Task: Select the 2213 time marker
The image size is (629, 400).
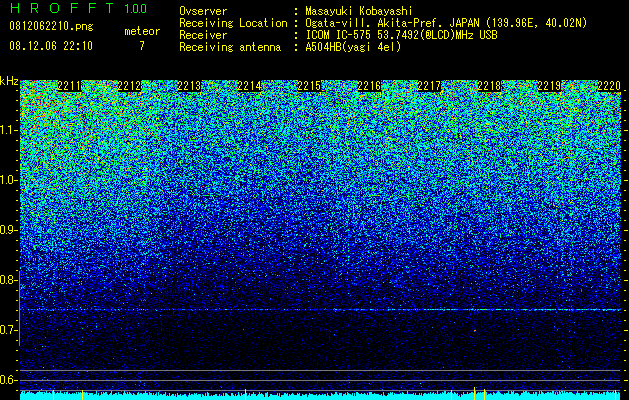Action: tap(189, 86)
